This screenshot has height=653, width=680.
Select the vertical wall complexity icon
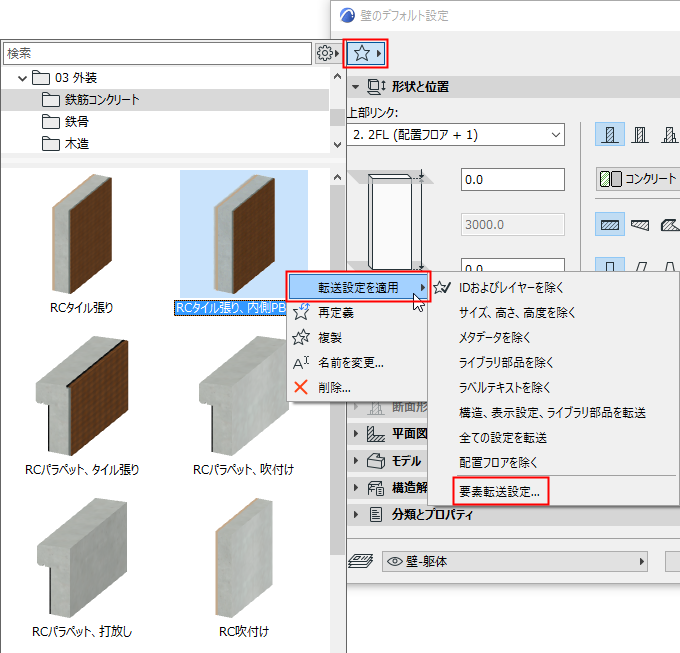tap(610, 265)
